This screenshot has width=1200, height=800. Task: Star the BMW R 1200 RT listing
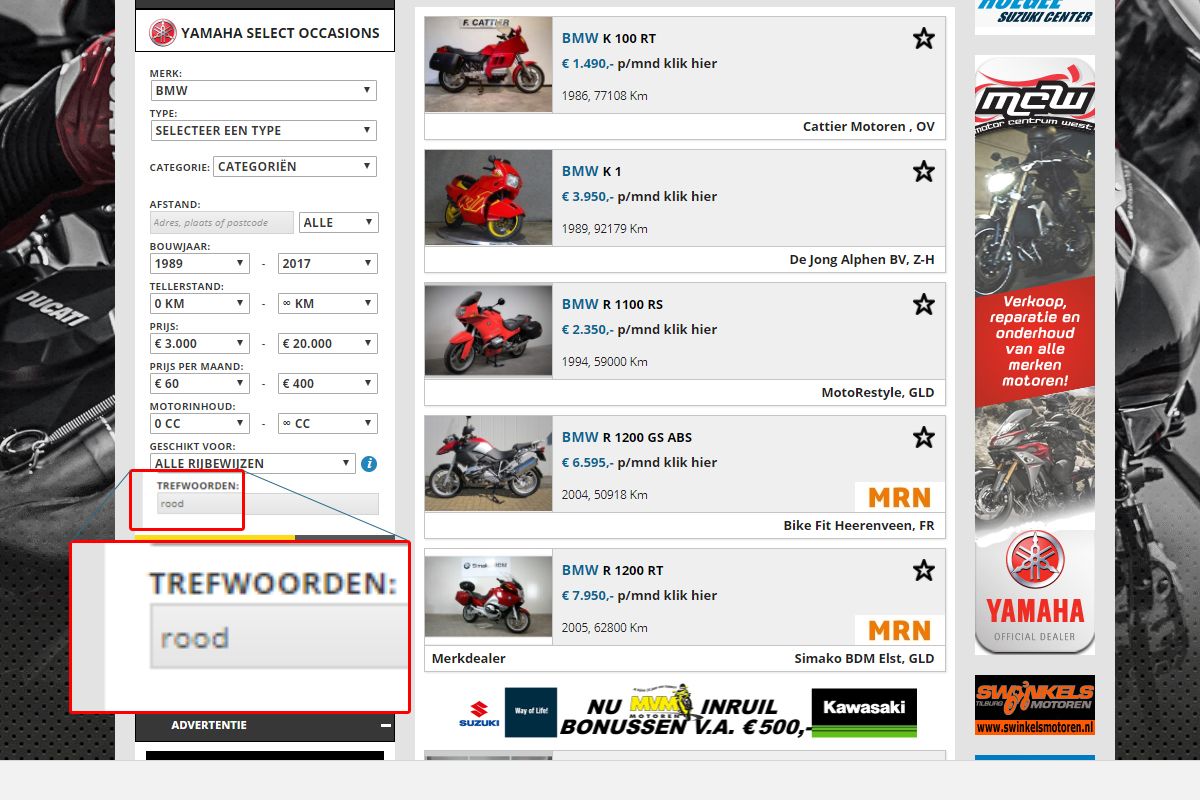pyautogui.click(x=924, y=571)
